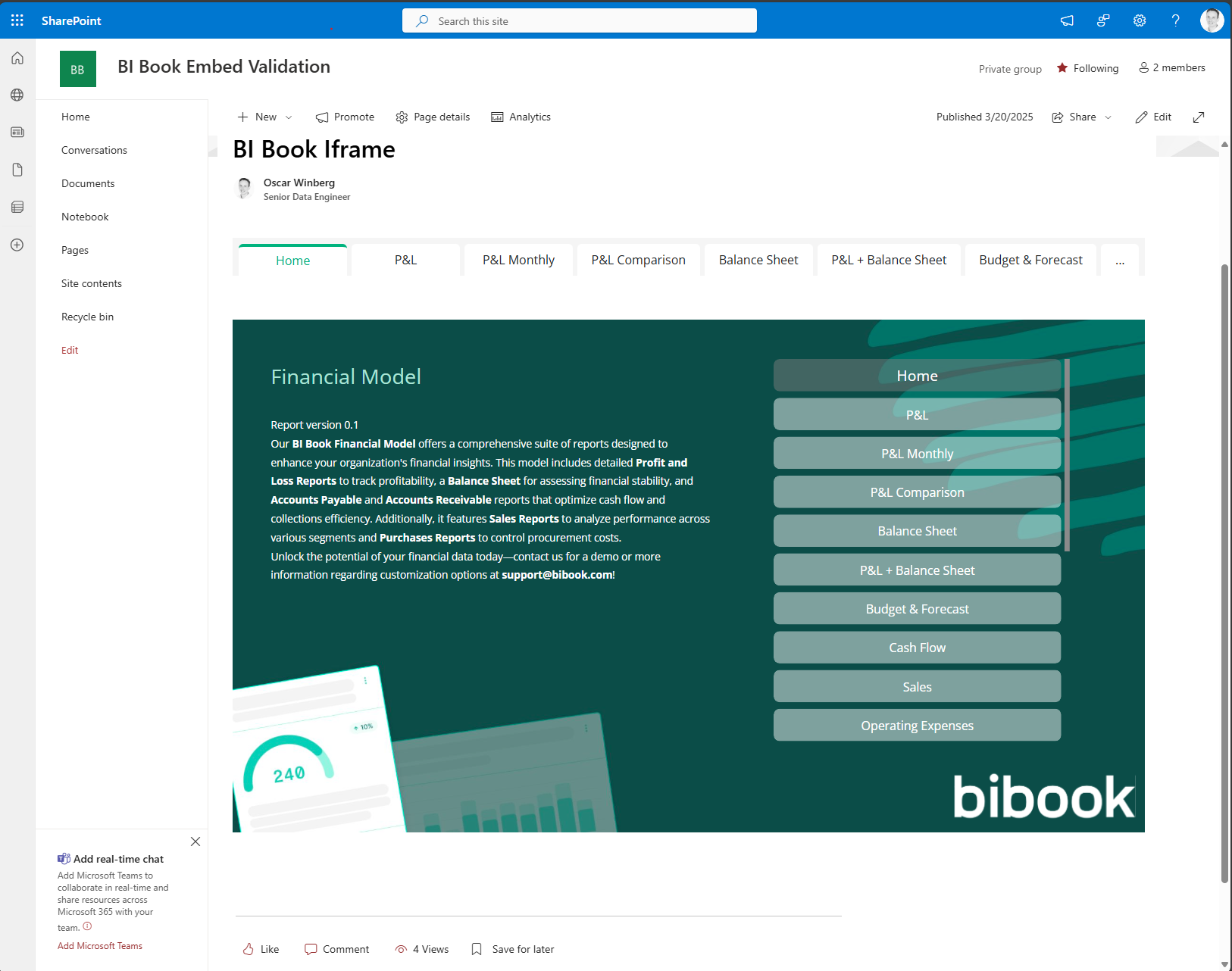
Task: Show the 4 Views details
Action: coord(422,949)
